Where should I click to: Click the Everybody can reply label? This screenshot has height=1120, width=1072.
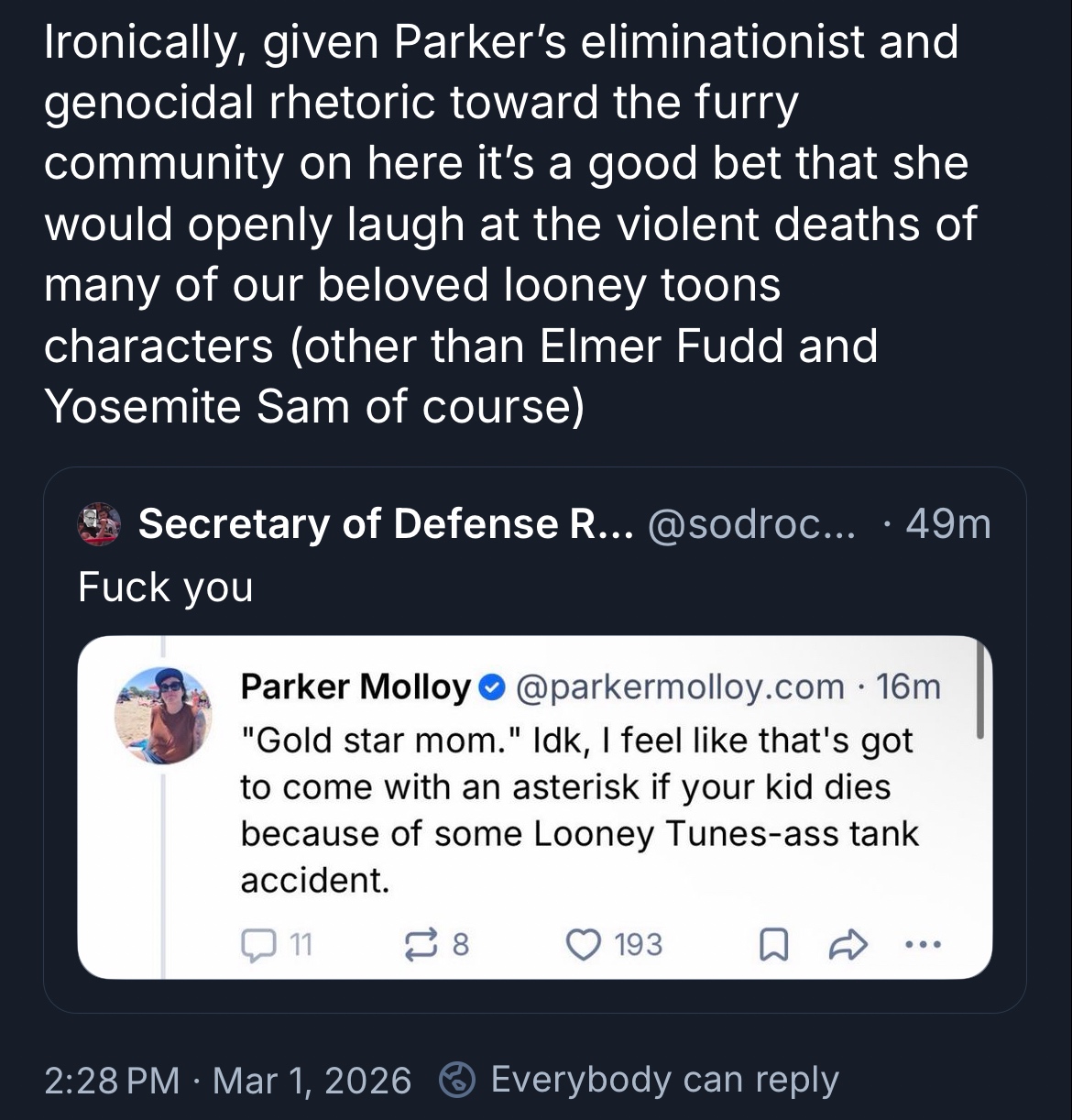pos(664,1079)
